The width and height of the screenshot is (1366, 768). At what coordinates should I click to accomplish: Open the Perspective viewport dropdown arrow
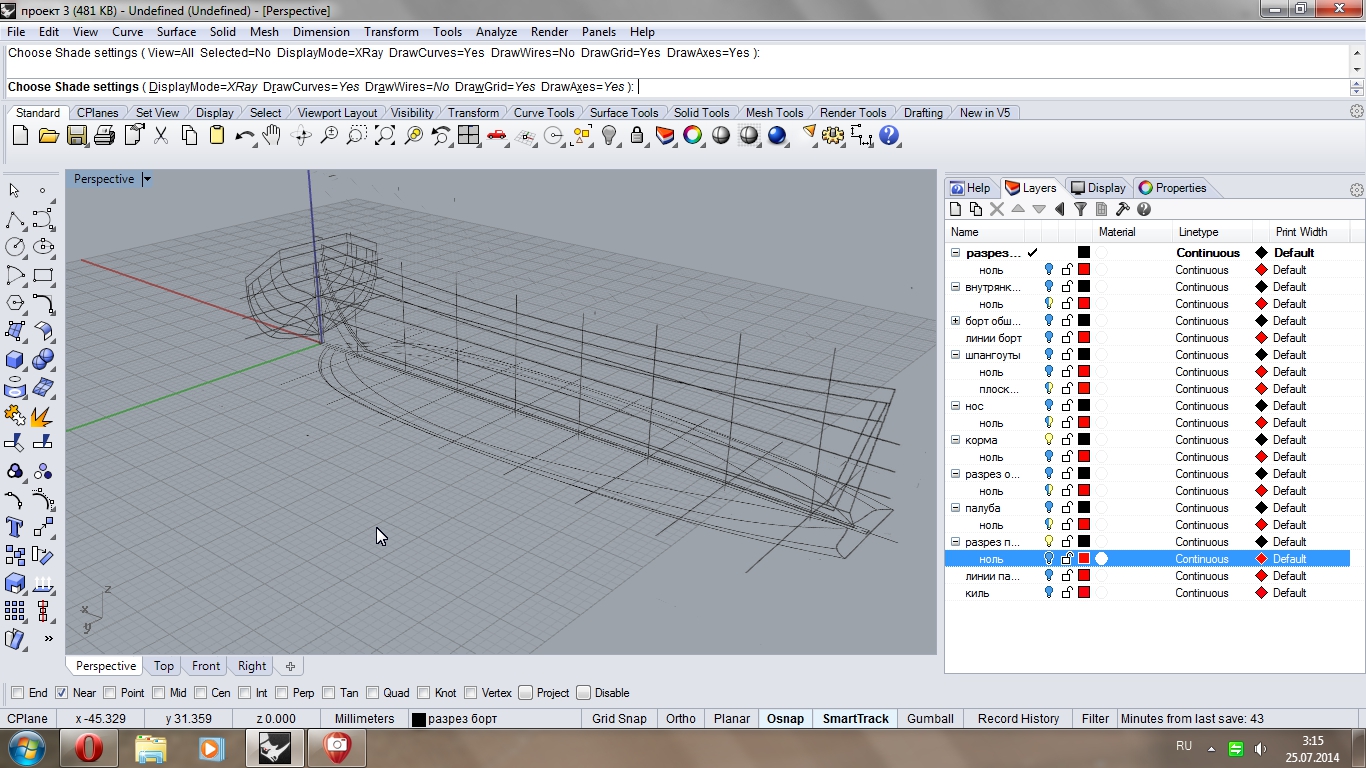tap(147, 179)
